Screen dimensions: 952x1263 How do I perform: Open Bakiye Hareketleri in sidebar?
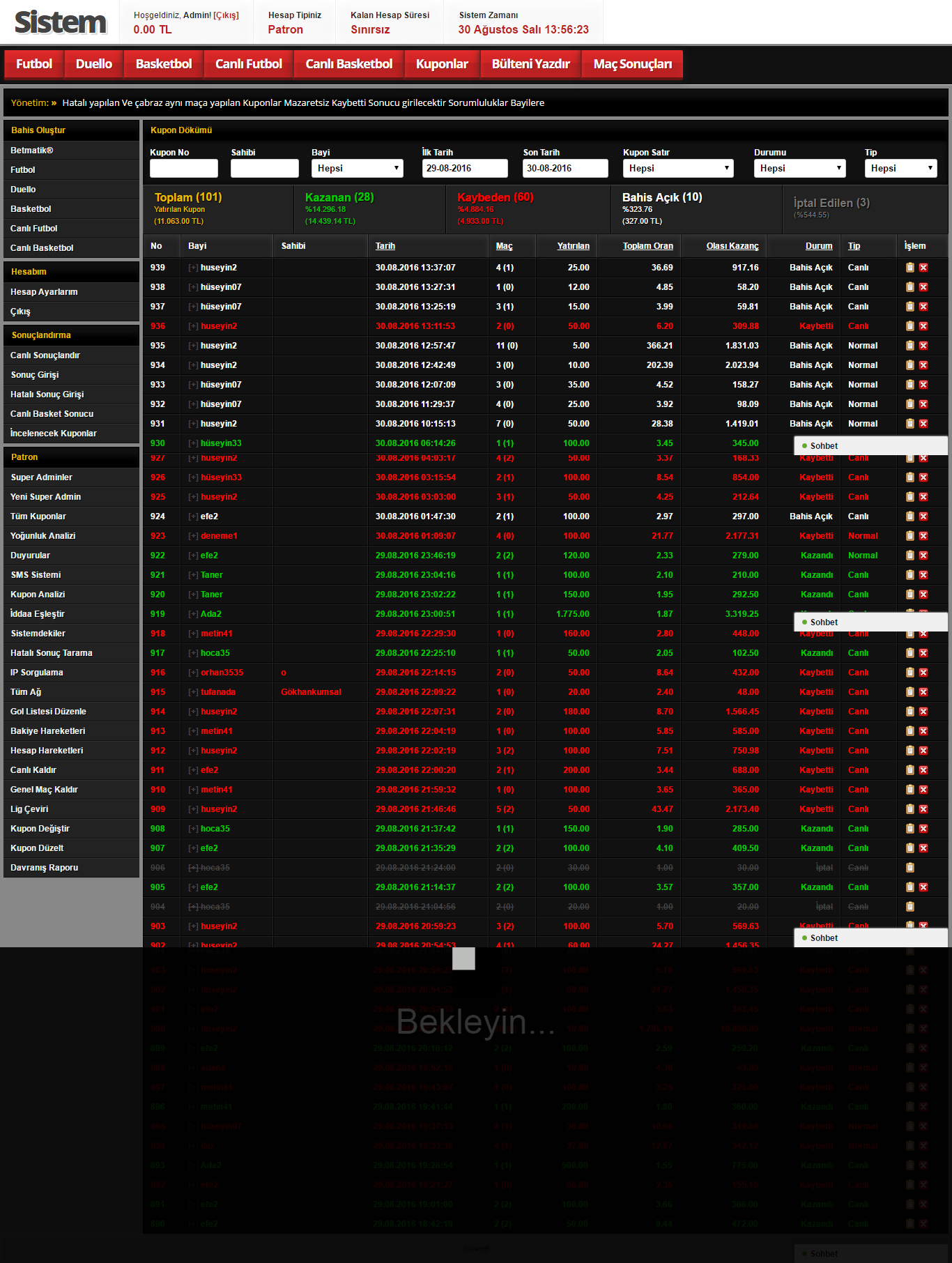tap(71, 731)
